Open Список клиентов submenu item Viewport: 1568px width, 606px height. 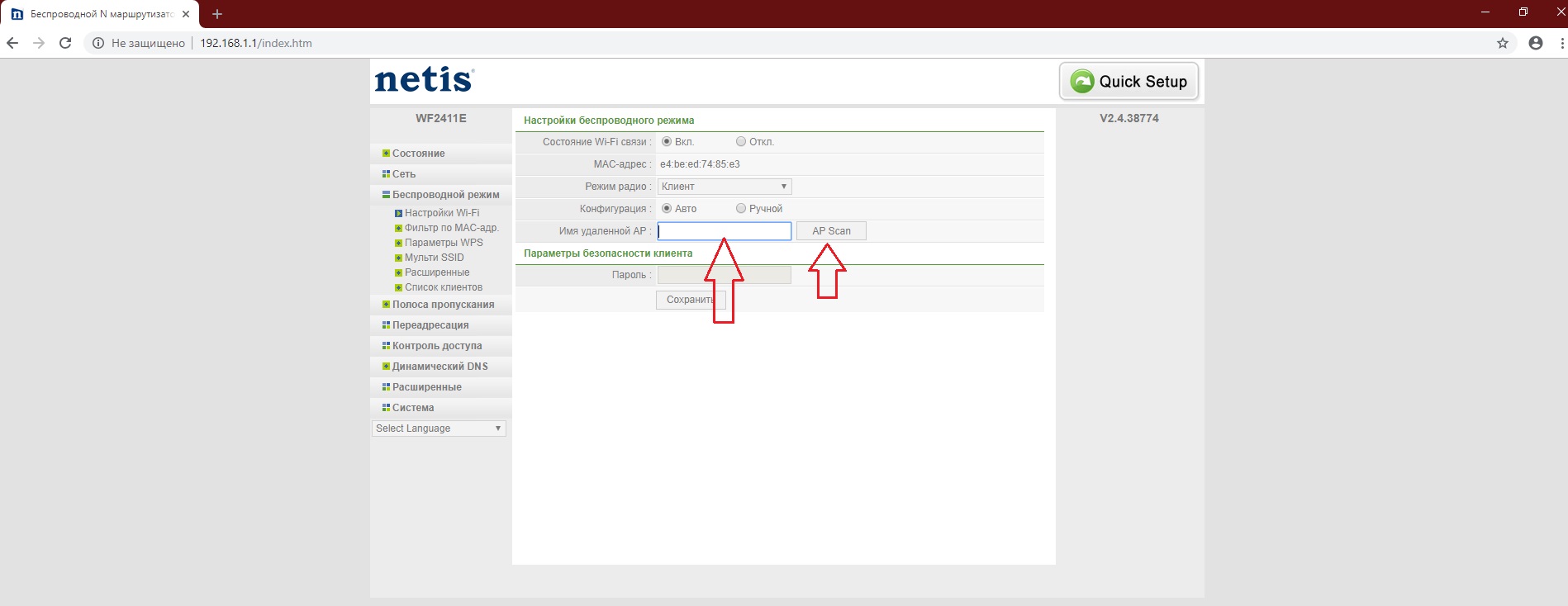coord(444,287)
